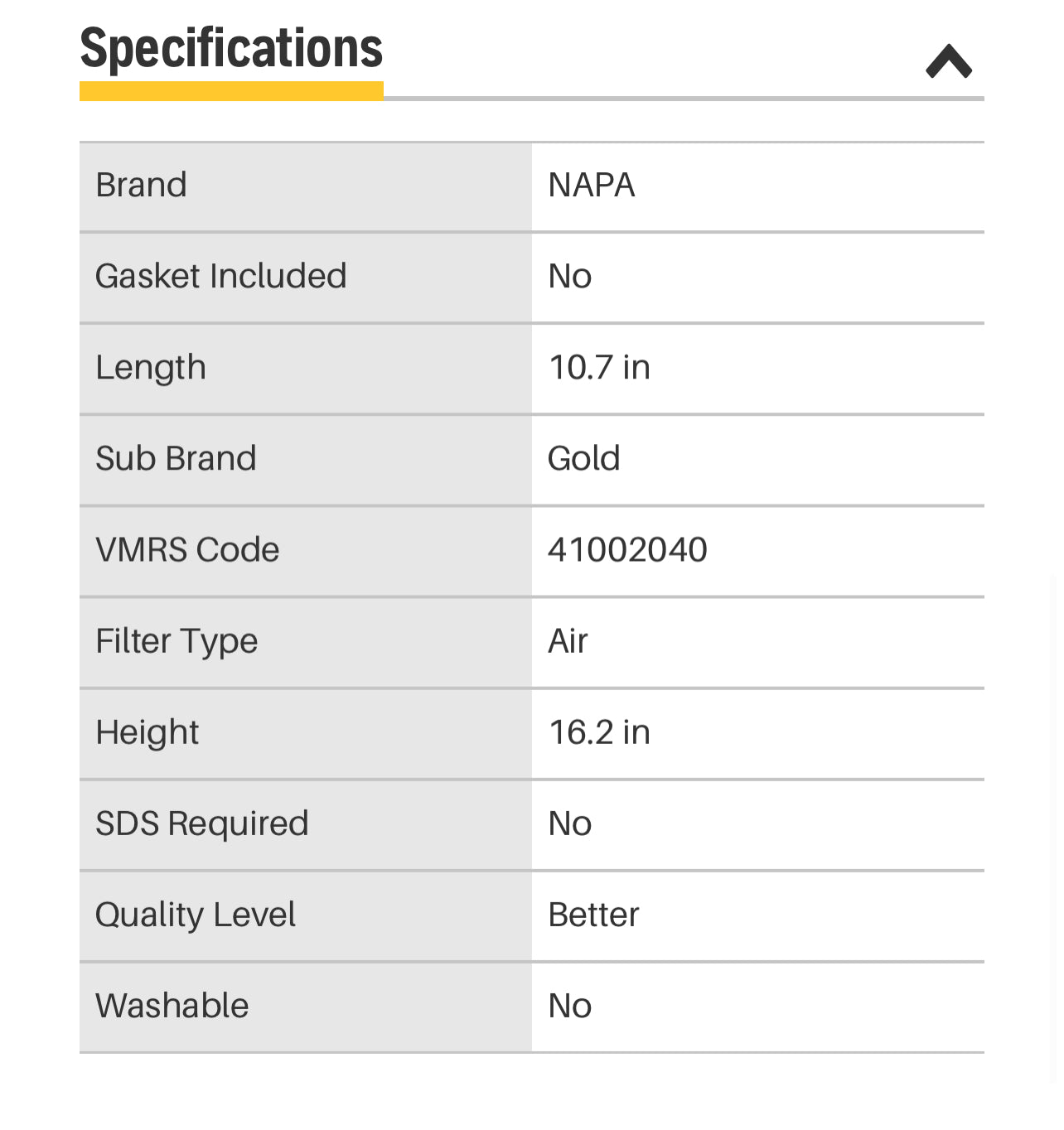Select the Better quality value
1064x1130 pixels.
pos(593,915)
